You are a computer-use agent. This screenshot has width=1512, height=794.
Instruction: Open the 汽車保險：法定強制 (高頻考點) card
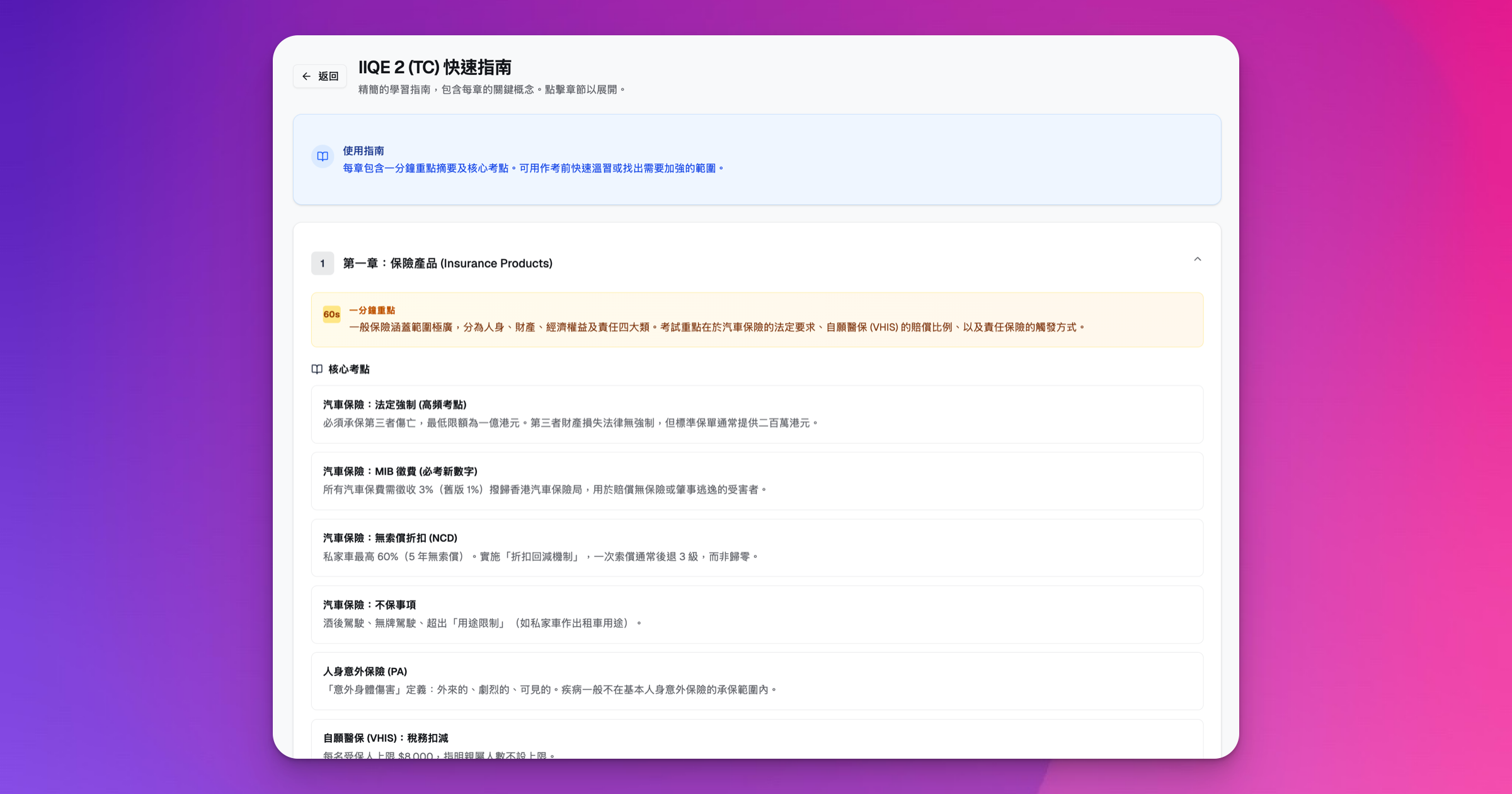coord(757,414)
